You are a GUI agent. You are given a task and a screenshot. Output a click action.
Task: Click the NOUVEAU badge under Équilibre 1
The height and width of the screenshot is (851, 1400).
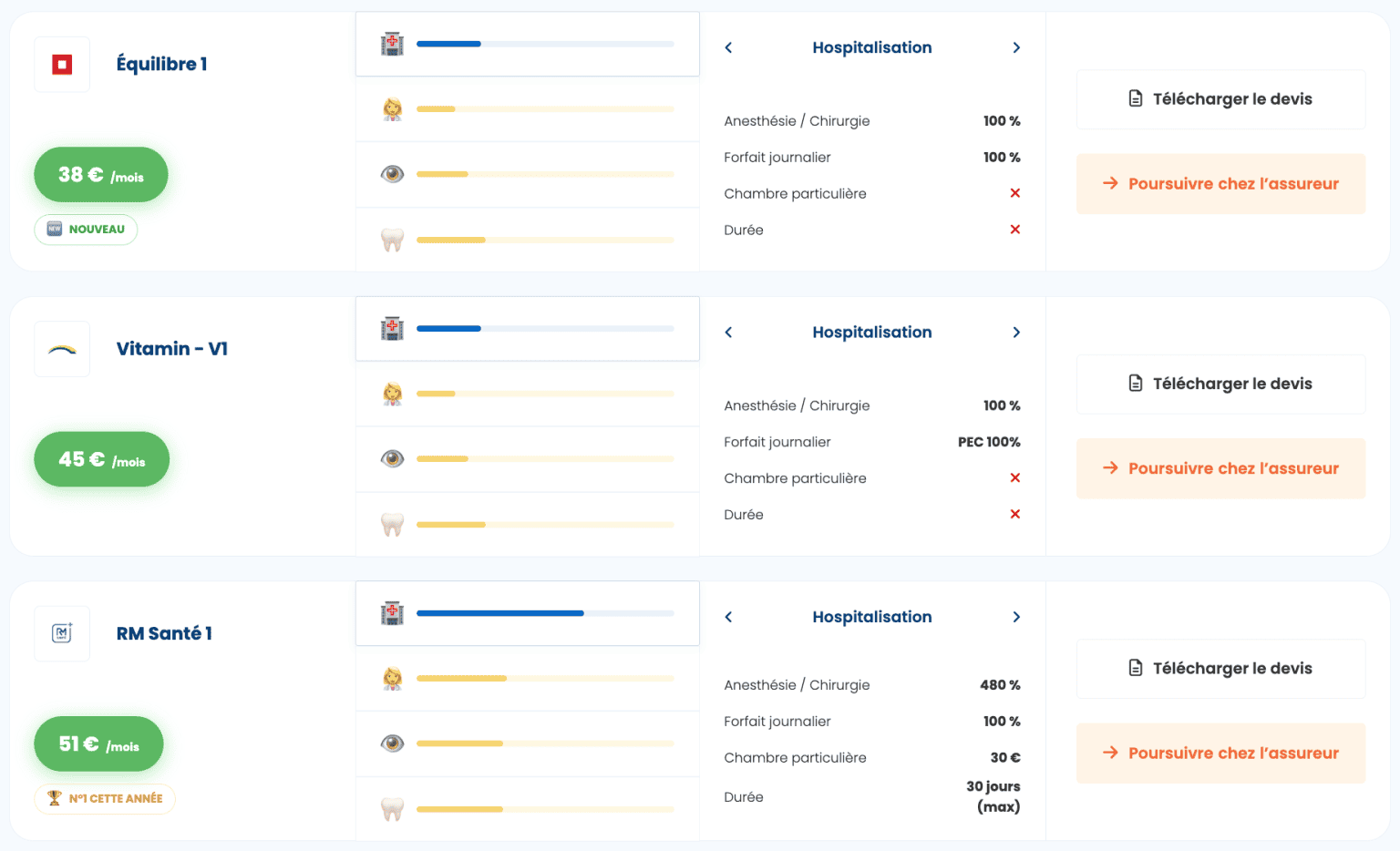[86, 230]
